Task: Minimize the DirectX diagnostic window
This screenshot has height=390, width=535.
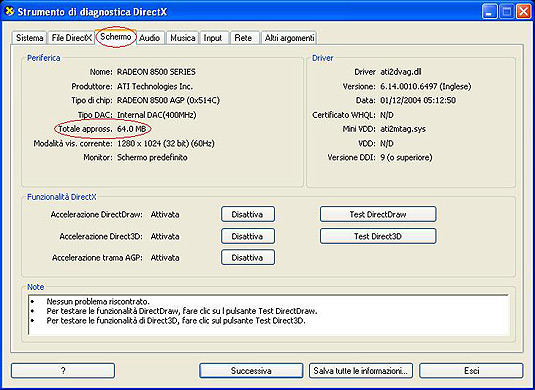Action: pos(489,12)
